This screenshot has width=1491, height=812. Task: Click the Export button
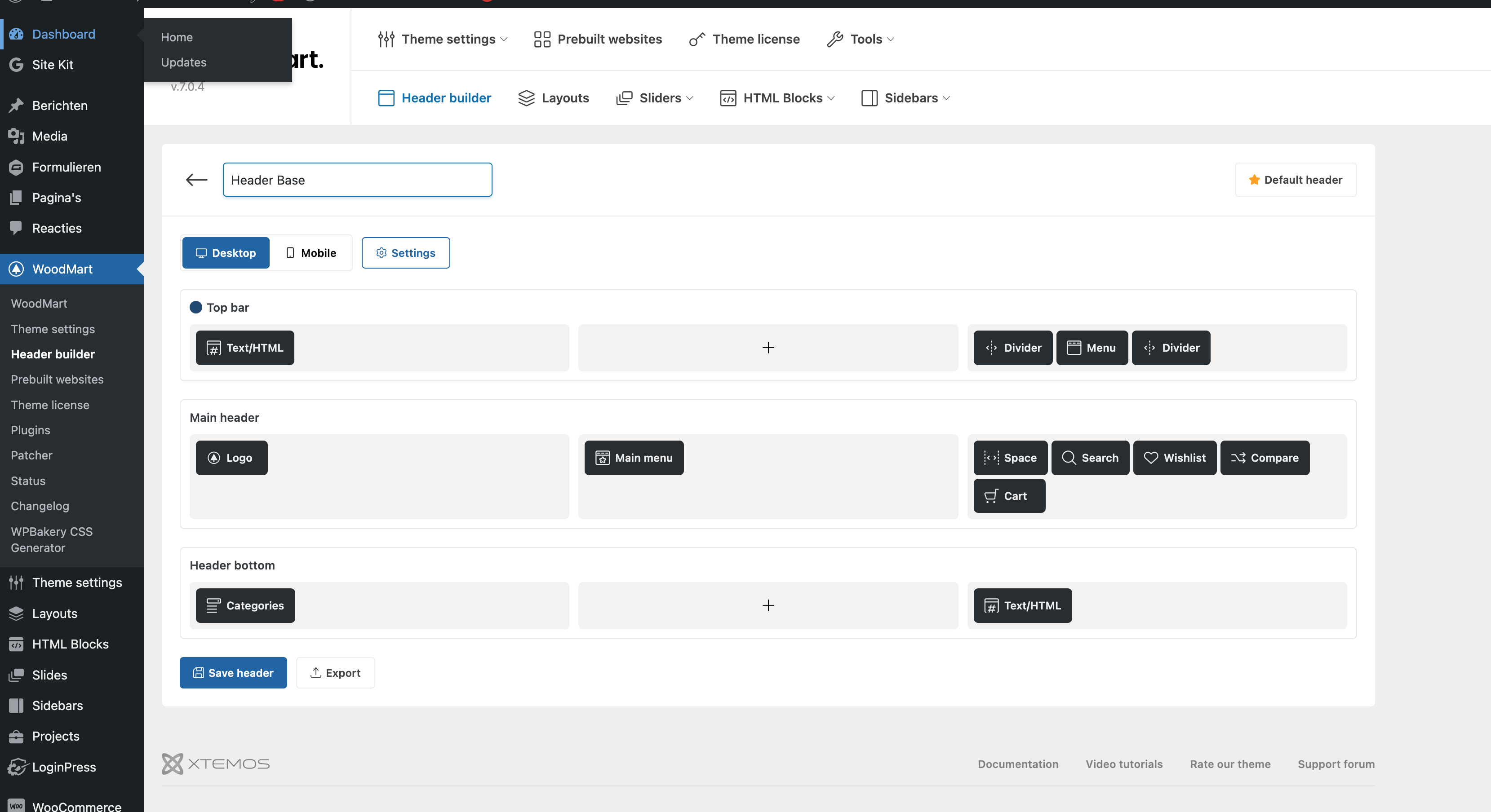[x=335, y=673]
